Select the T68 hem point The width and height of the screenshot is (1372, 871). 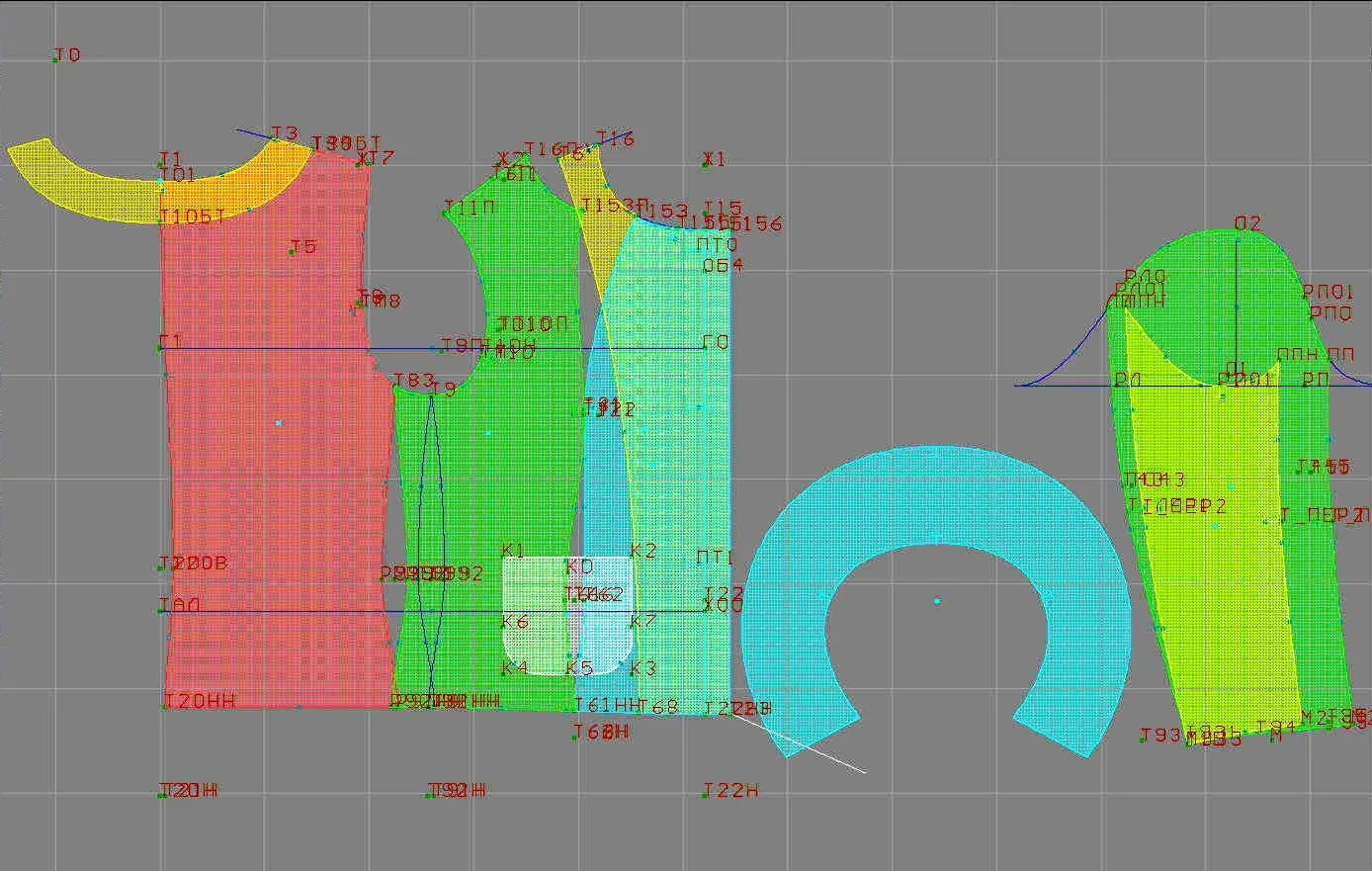(657, 706)
